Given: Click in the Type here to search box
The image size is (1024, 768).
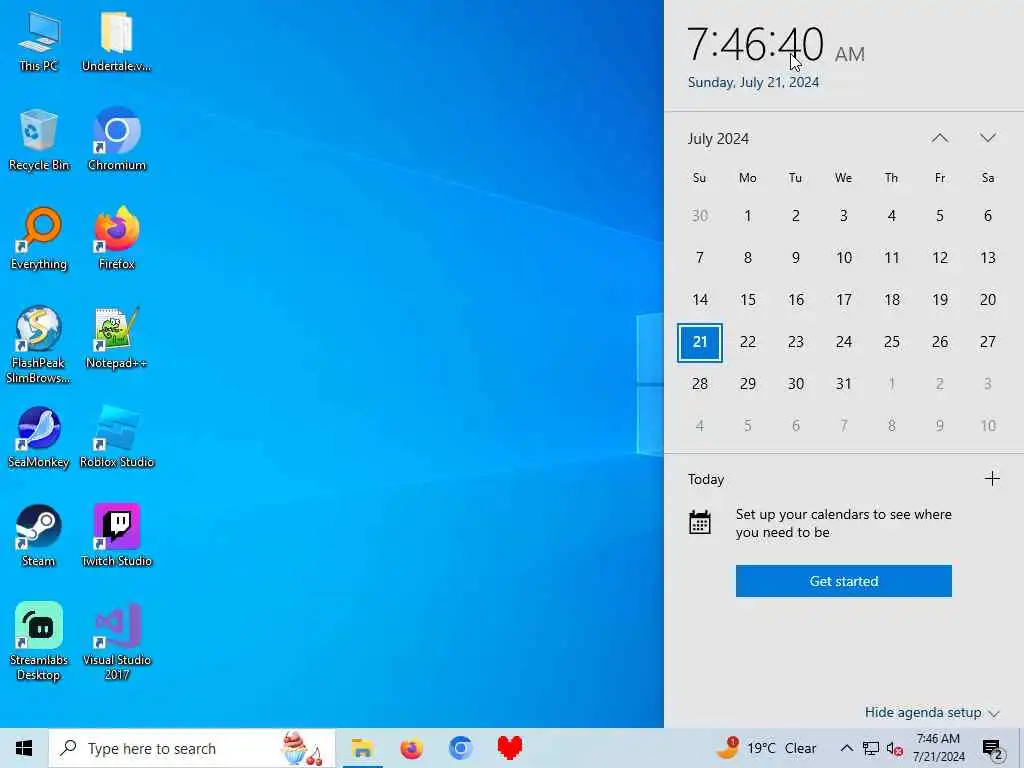Looking at the screenshot, I should (x=192, y=748).
